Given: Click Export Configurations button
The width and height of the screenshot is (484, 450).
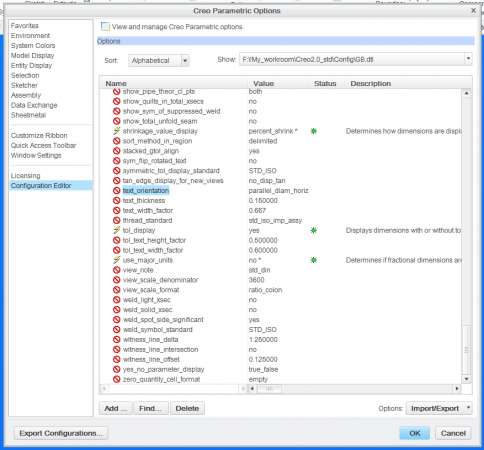Looking at the screenshot, I should tap(61, 433).
